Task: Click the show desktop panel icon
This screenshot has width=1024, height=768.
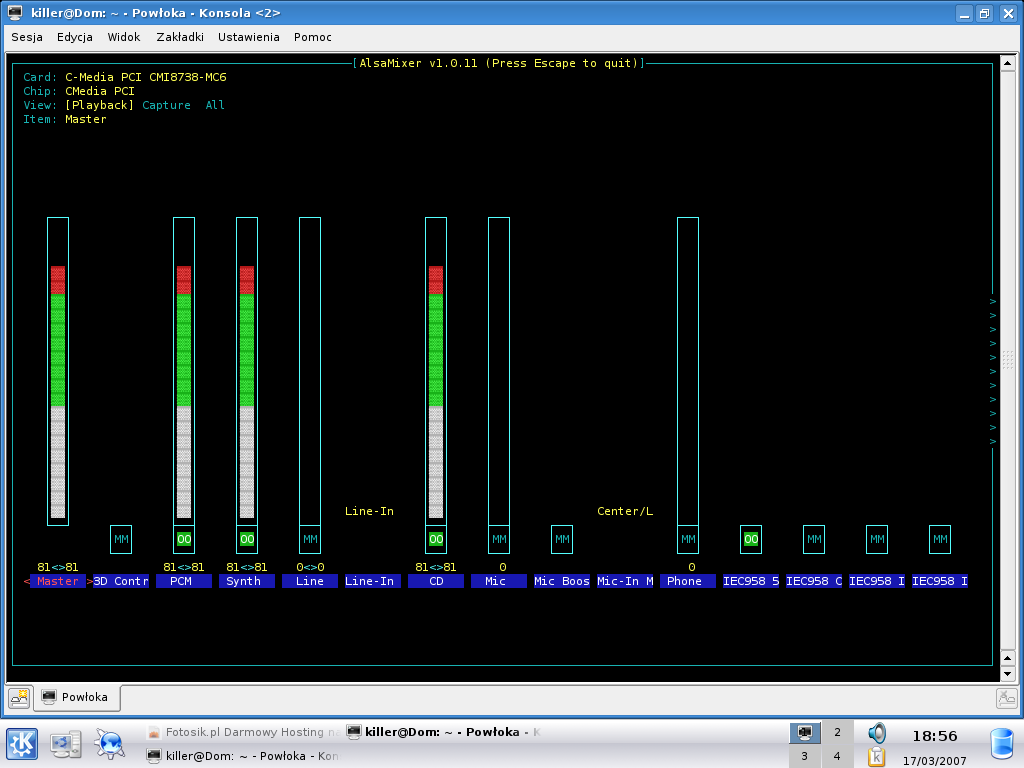Action: point(66,744)
